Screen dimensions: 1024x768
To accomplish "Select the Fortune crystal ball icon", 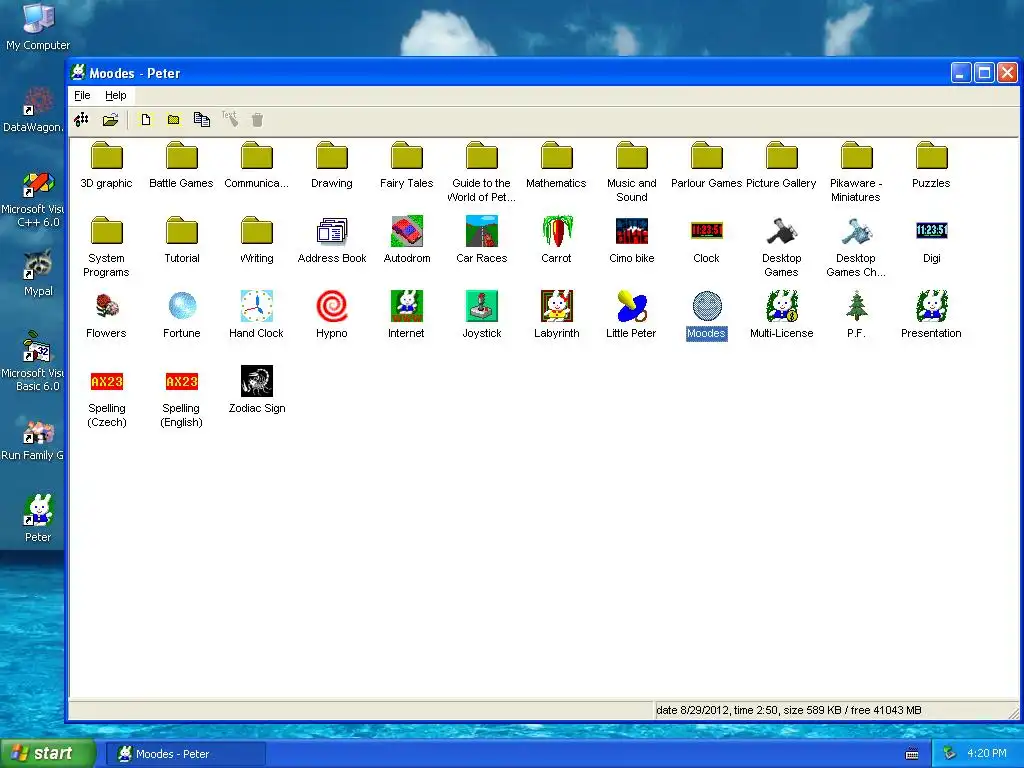I will click(182, 306).
